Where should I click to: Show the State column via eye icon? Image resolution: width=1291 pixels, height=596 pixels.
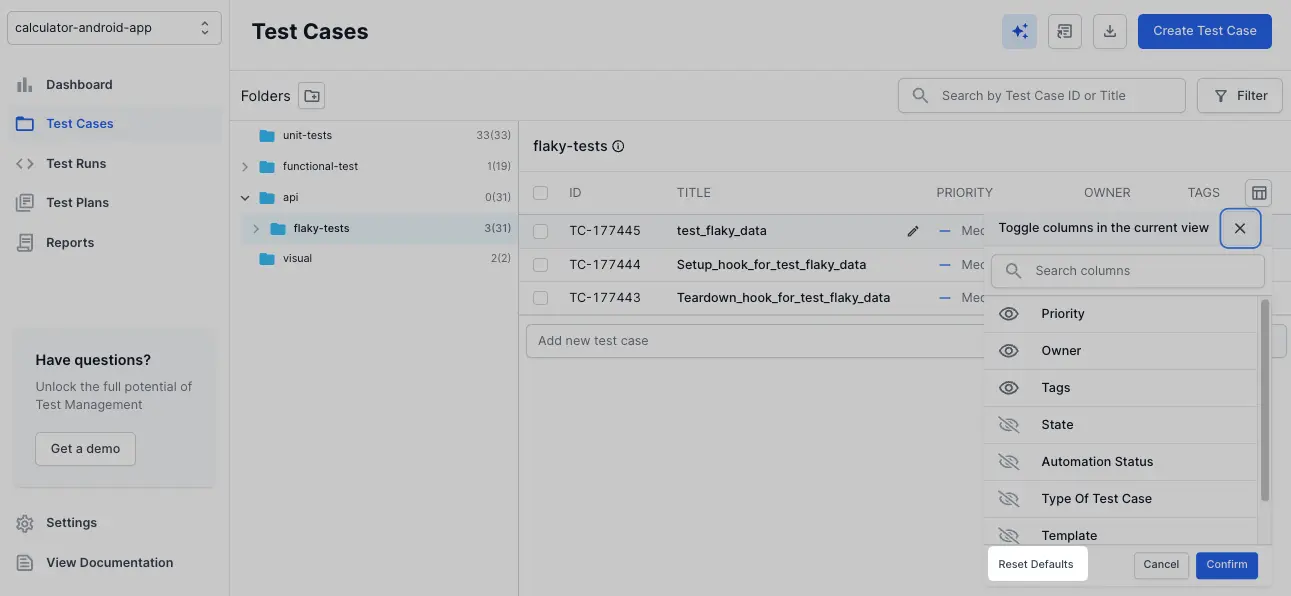pyautogui.click(x=1009, y=425)
